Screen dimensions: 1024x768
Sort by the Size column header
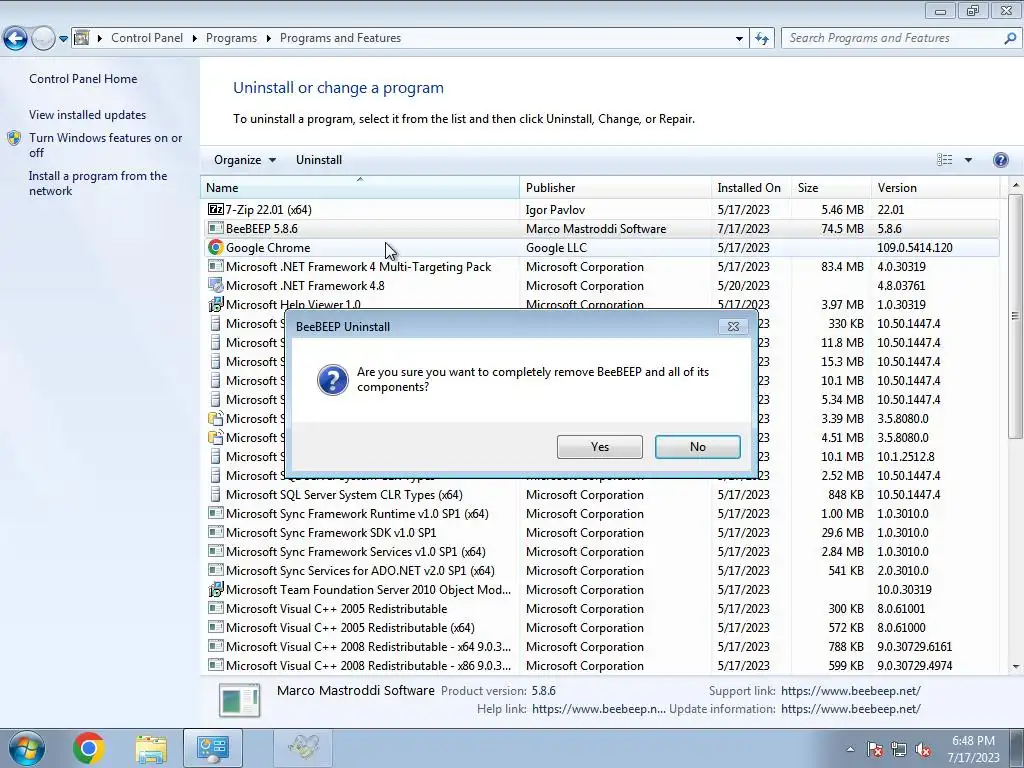[831, 187]
